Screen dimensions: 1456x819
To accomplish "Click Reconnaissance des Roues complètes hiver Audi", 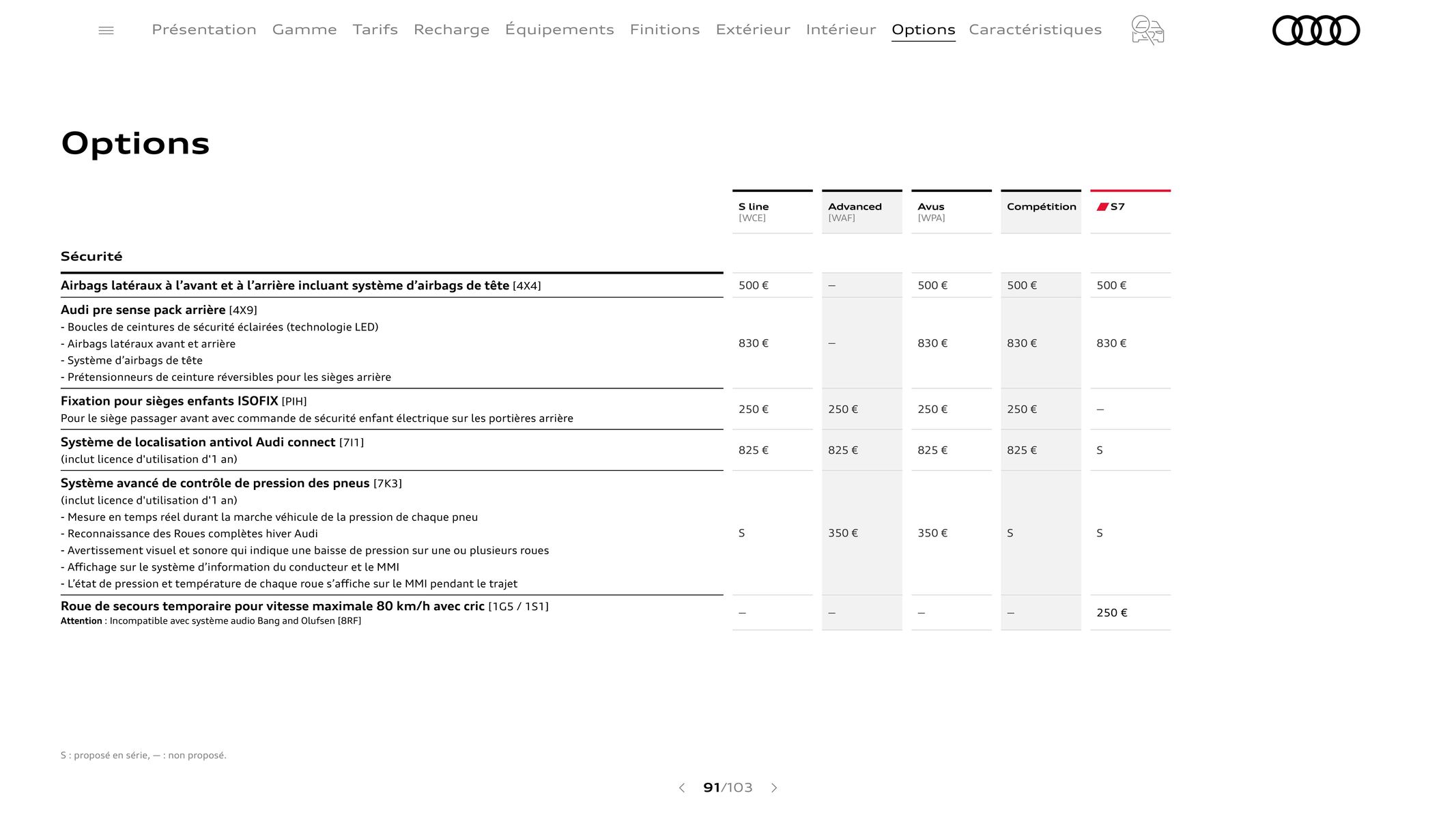I will tap(189, 534).
